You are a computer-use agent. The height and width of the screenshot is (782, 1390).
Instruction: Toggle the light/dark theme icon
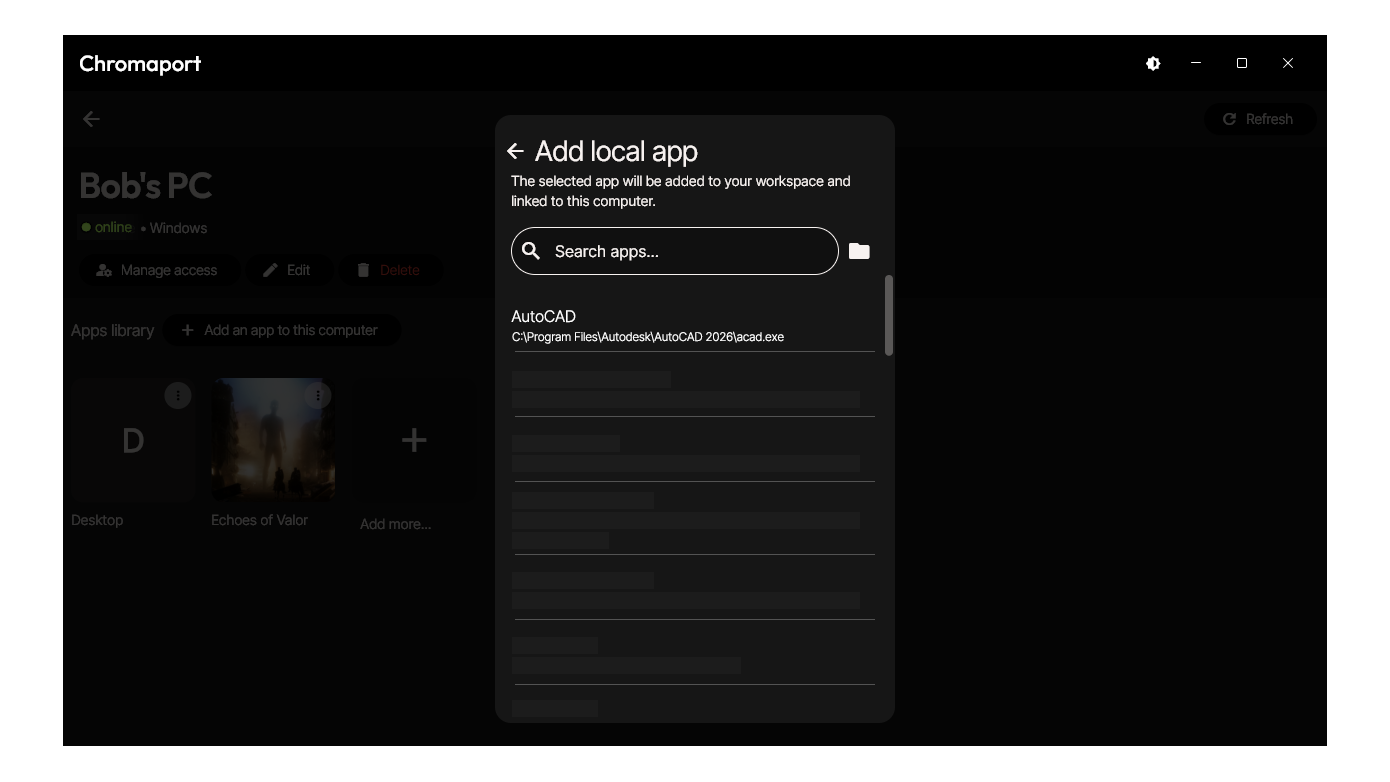point(1153,63)
